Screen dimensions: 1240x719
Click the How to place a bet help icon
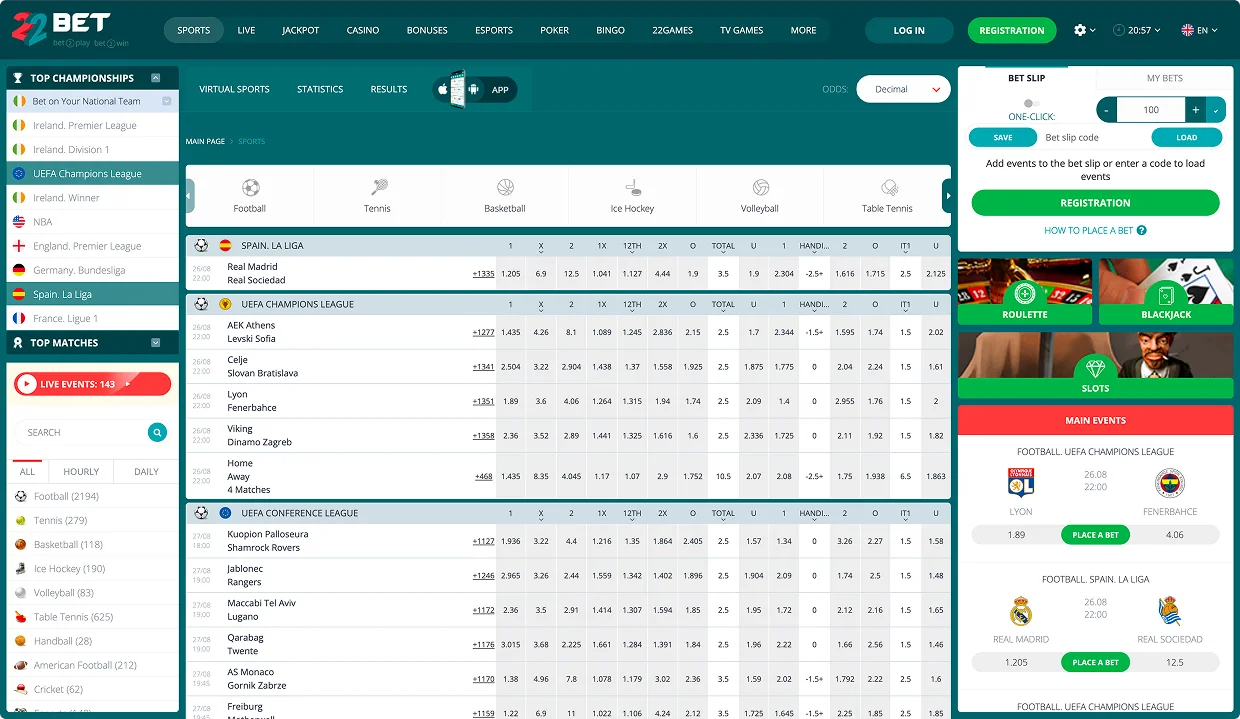click(x=1142, y=230)
